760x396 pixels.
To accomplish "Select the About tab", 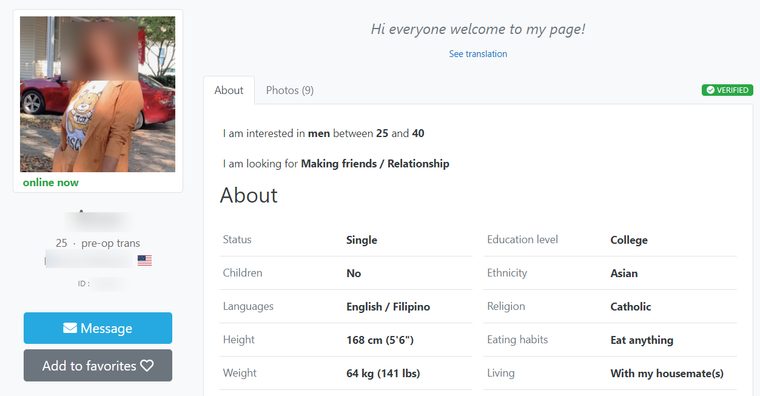I will click(229, 90).
